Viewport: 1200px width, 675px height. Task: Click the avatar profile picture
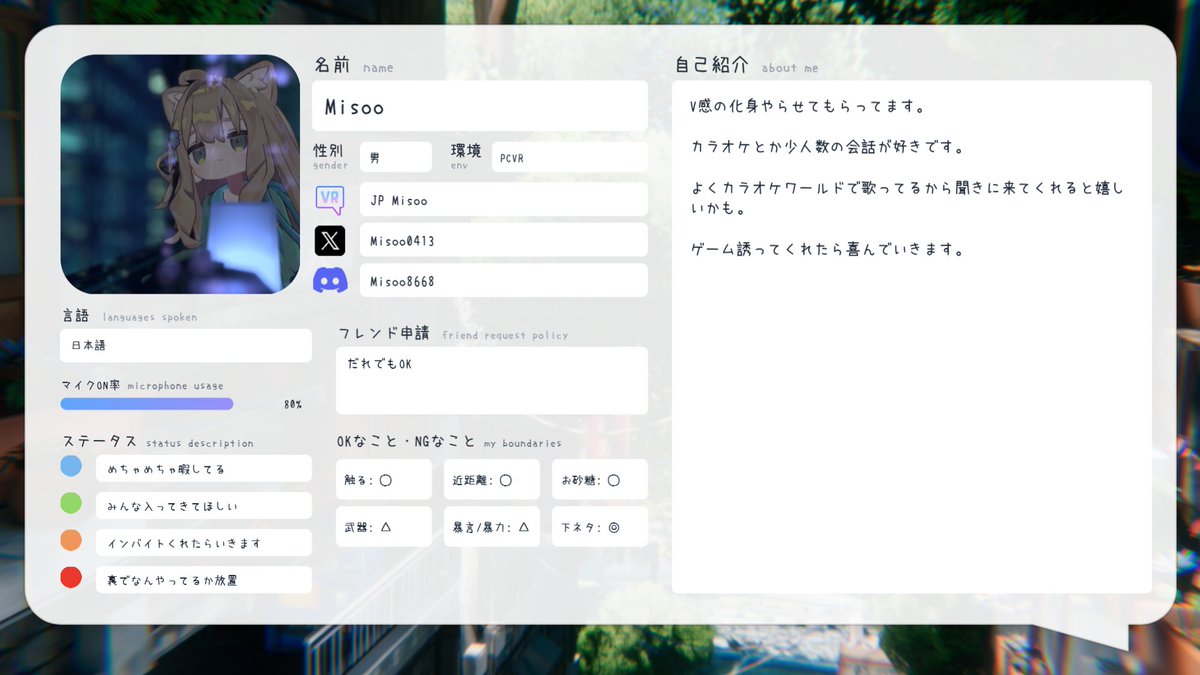(180, 174)
